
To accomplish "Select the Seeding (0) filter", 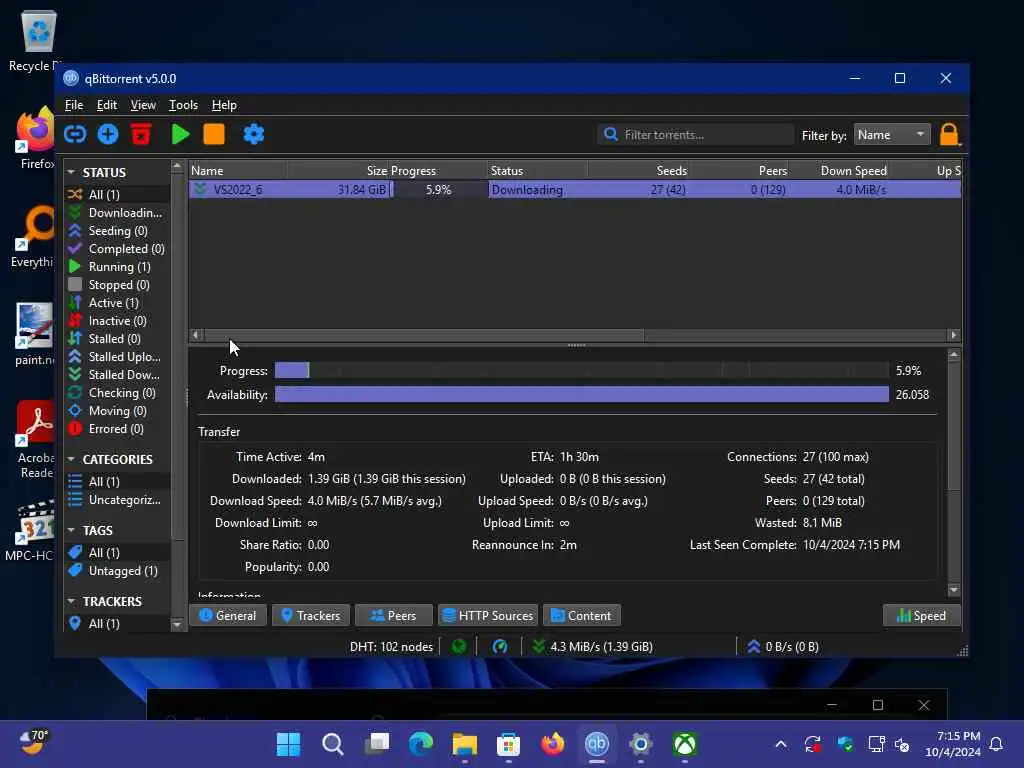I will click(x=118, y=231).
